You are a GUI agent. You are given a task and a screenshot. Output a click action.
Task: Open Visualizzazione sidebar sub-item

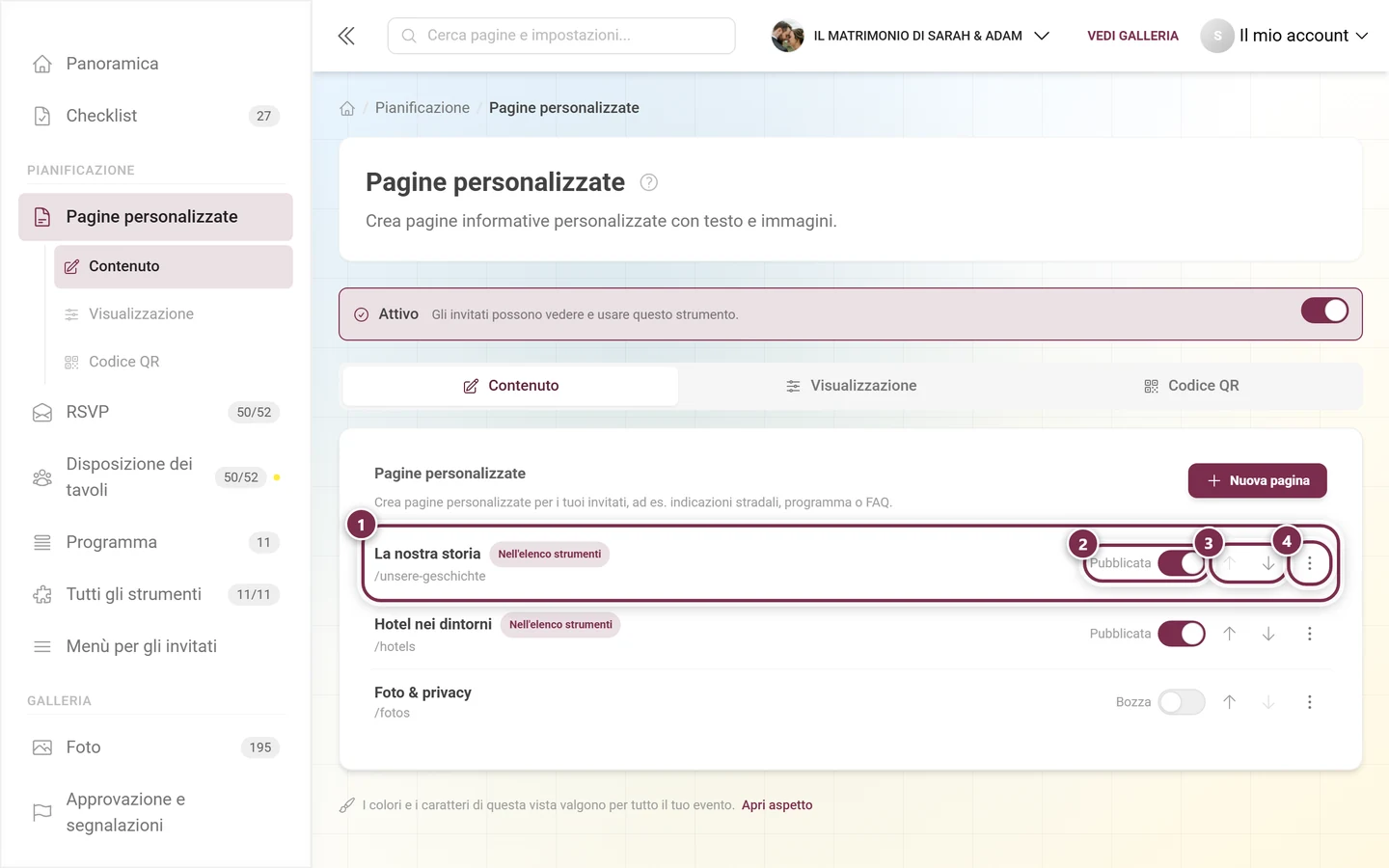coord(174,314)
